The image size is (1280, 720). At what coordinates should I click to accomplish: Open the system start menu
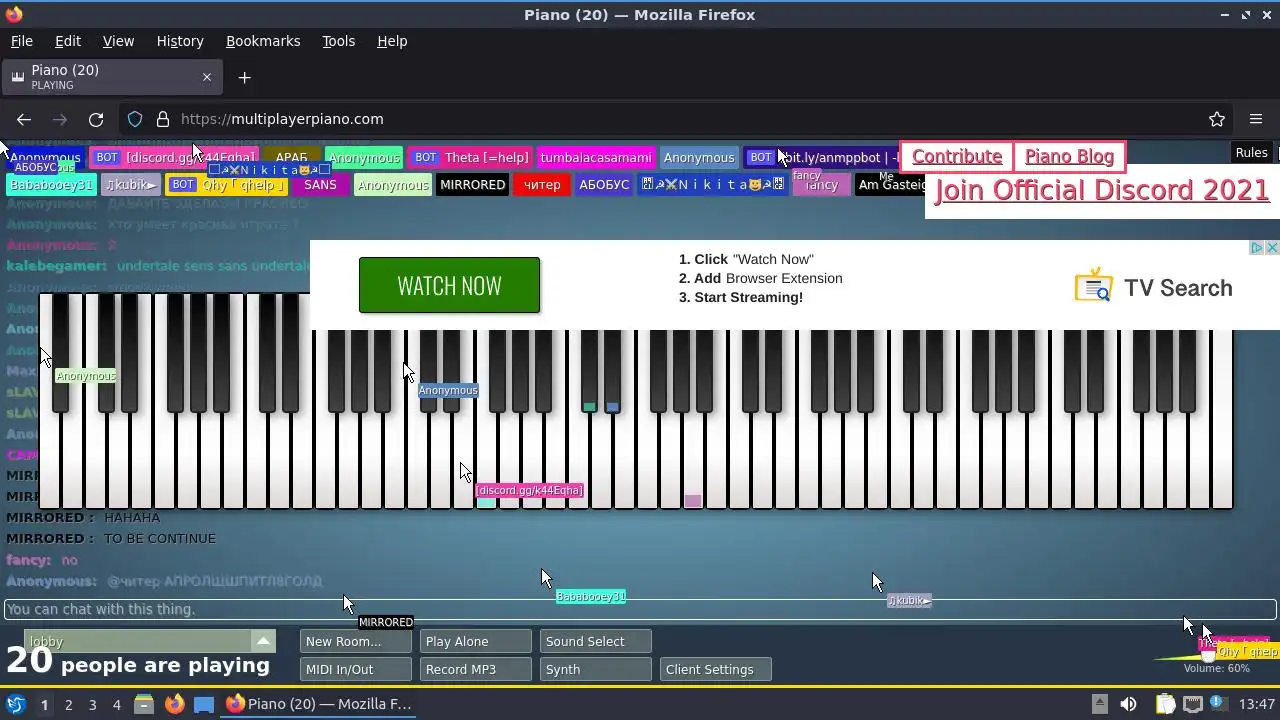tap(16, 704)
